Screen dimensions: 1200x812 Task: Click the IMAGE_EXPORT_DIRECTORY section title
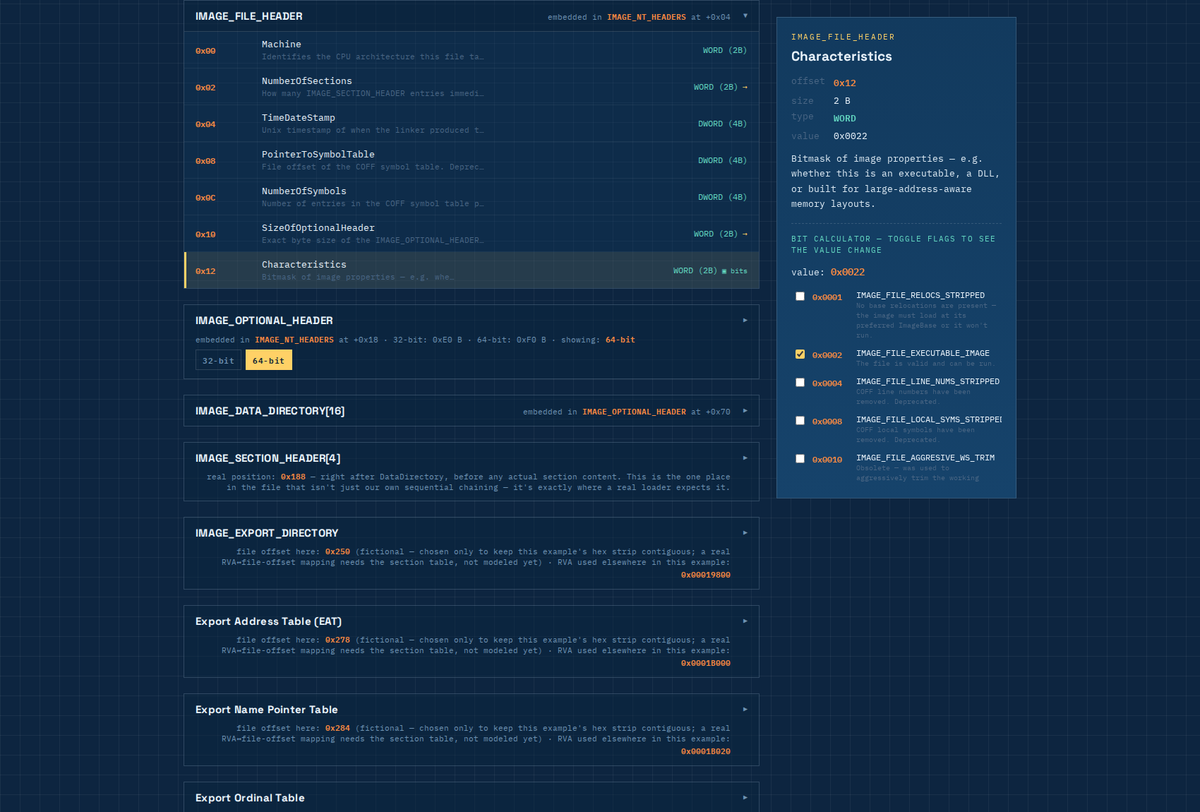pos(267,533)
